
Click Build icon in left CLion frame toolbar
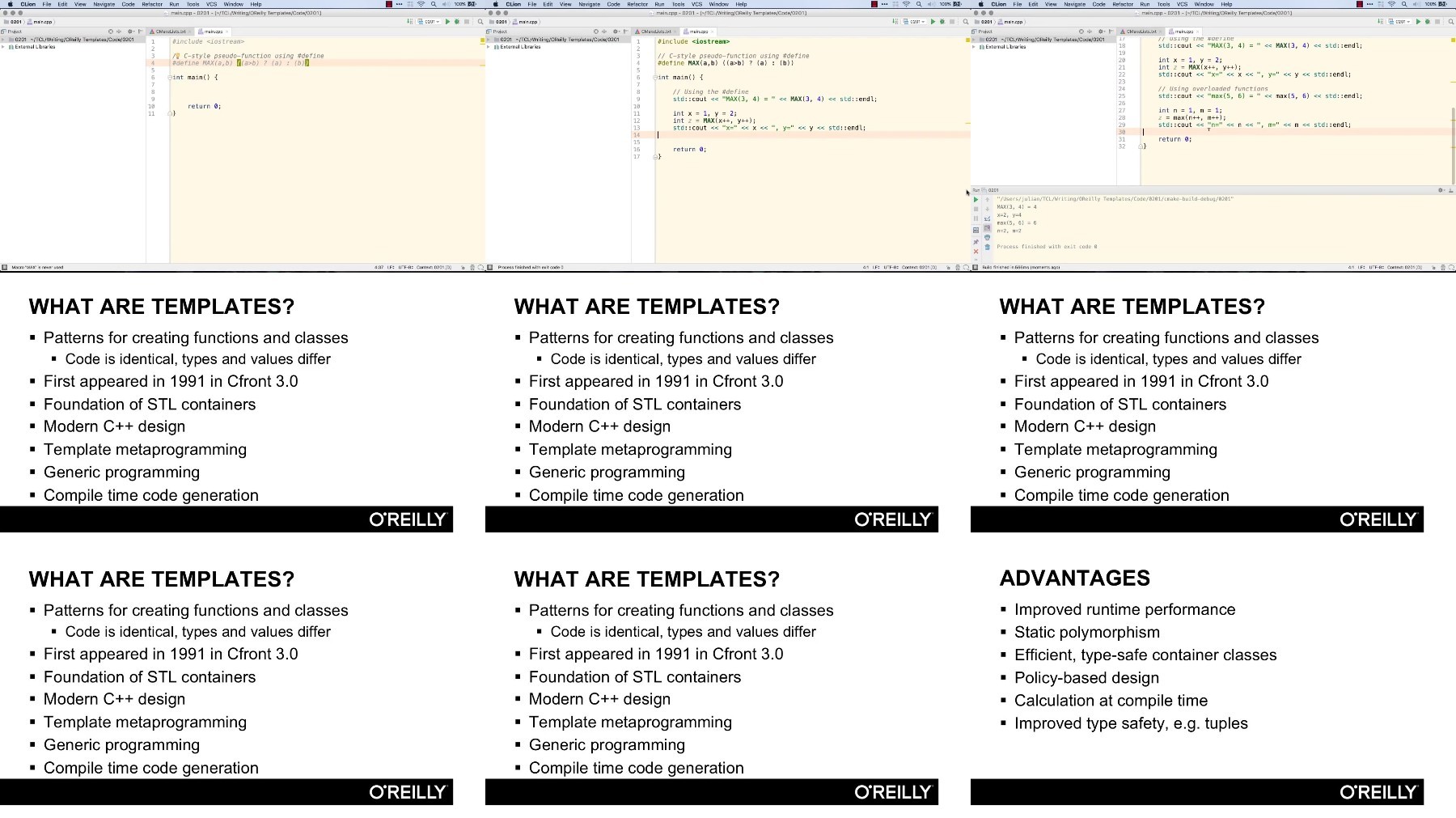(409, 22)
